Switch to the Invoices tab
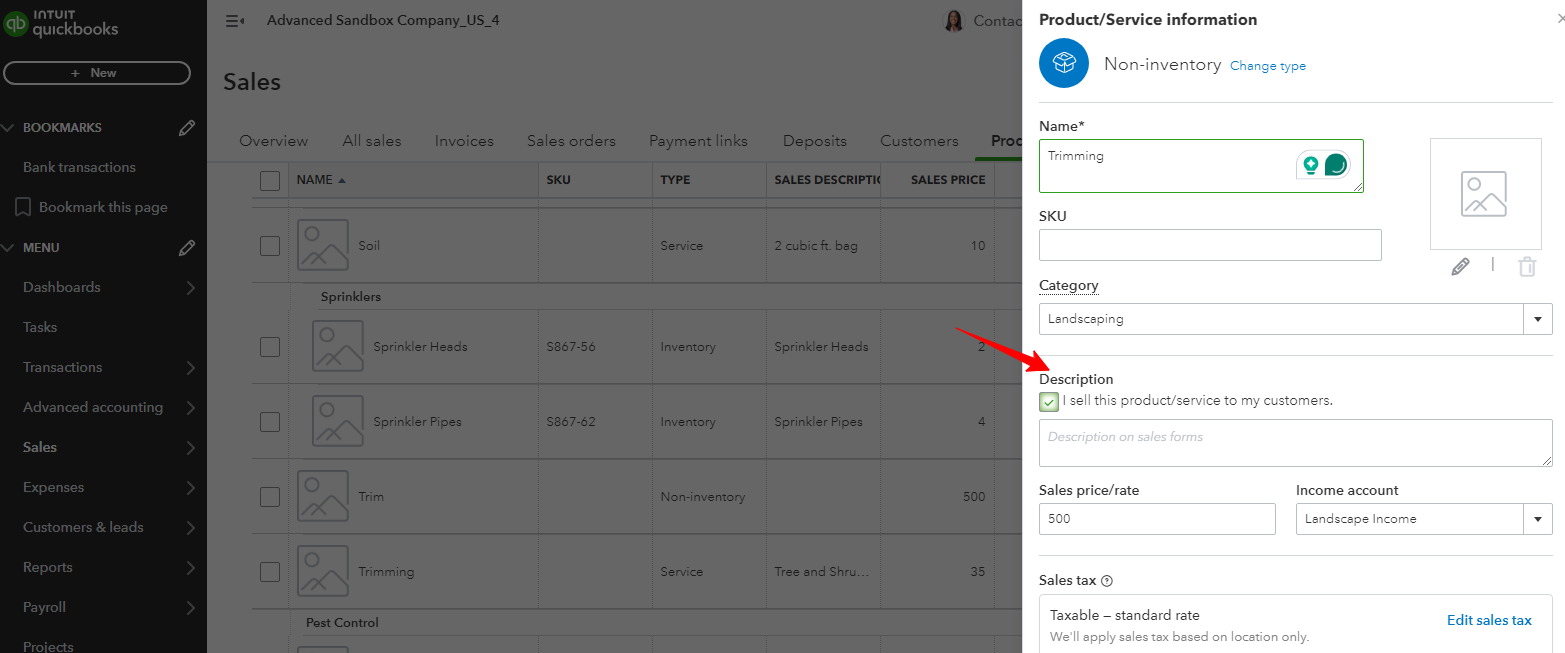1565x653 pixels. 464,141
